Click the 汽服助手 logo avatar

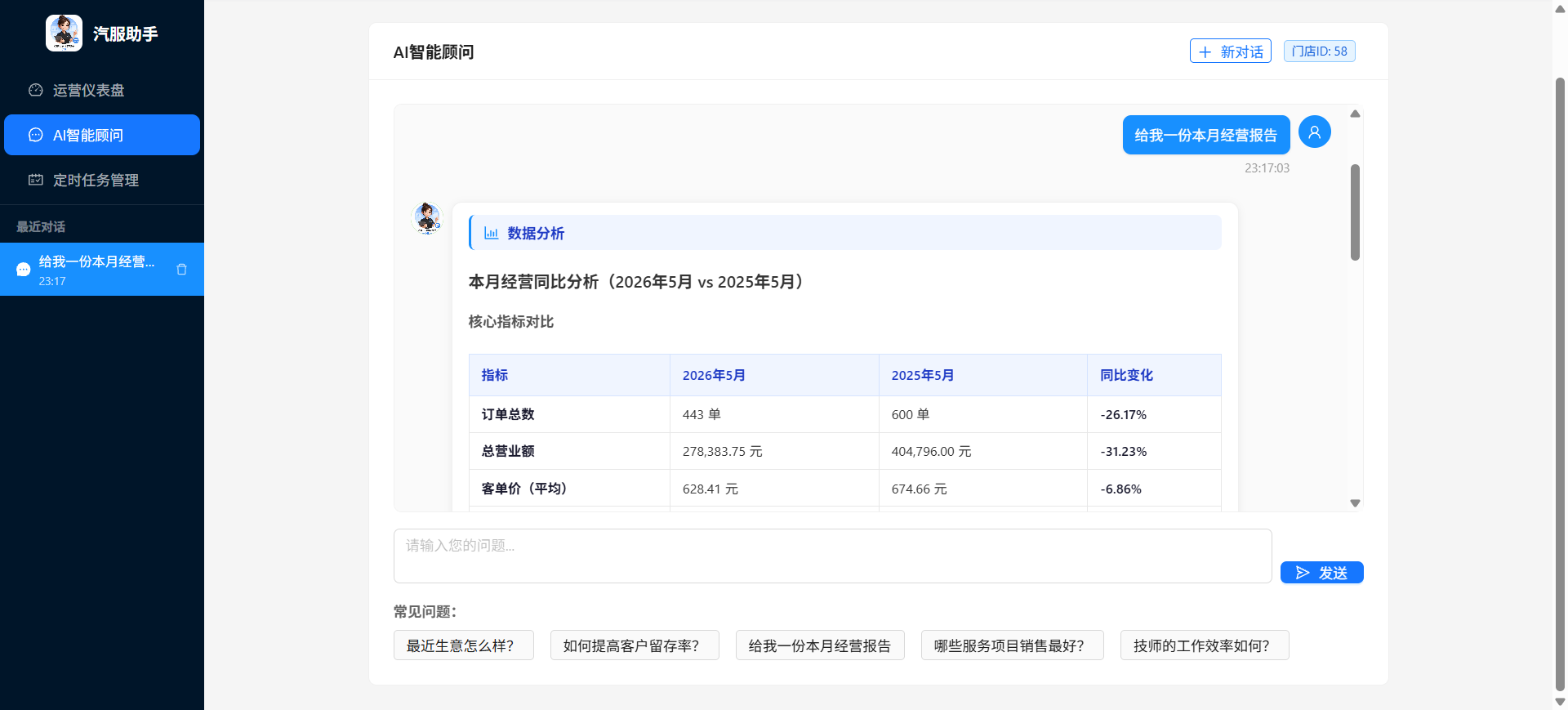[x=64, y=33]
